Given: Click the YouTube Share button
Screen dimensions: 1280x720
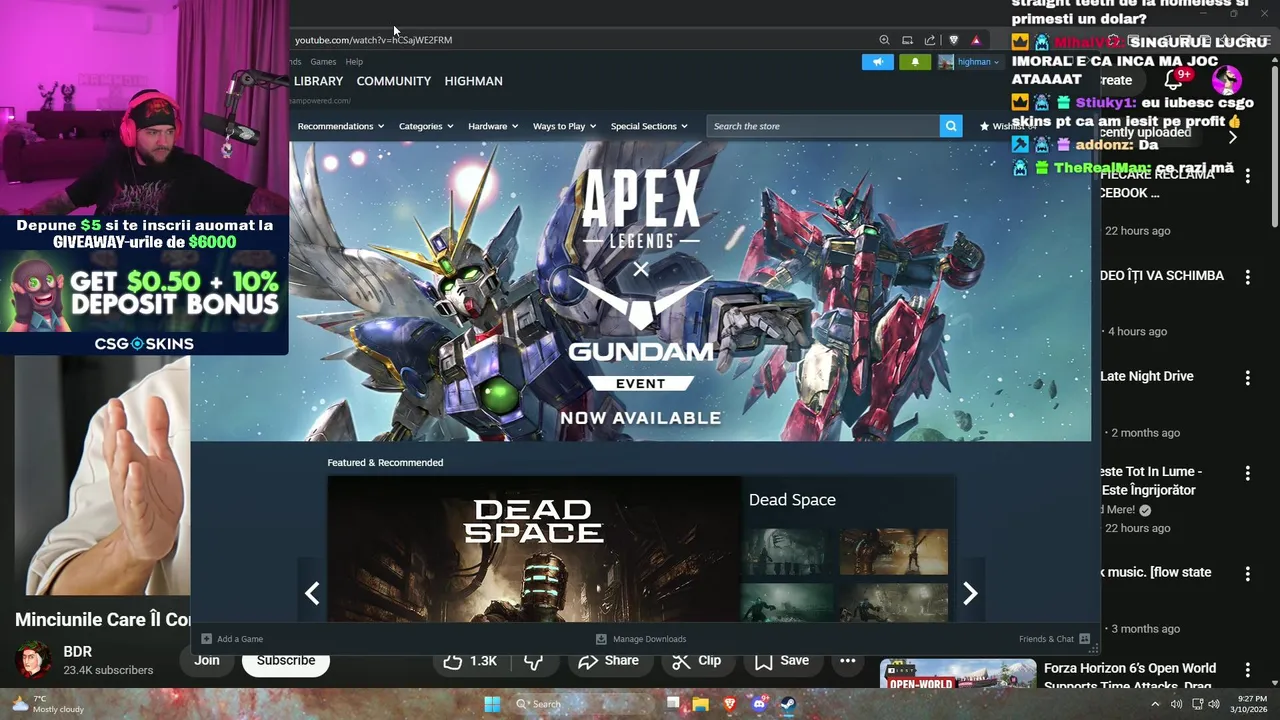Looking at the screenshot, I should (x=608, y=661).
